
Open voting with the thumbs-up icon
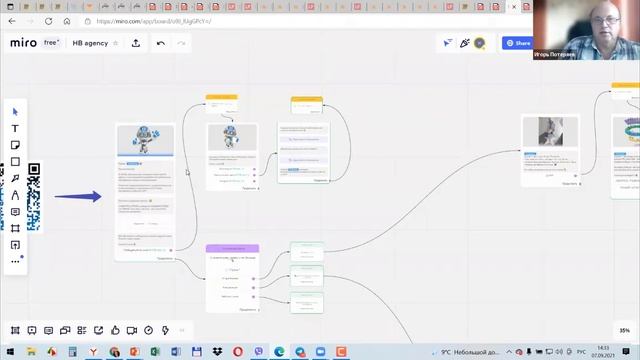click(115, 331)
